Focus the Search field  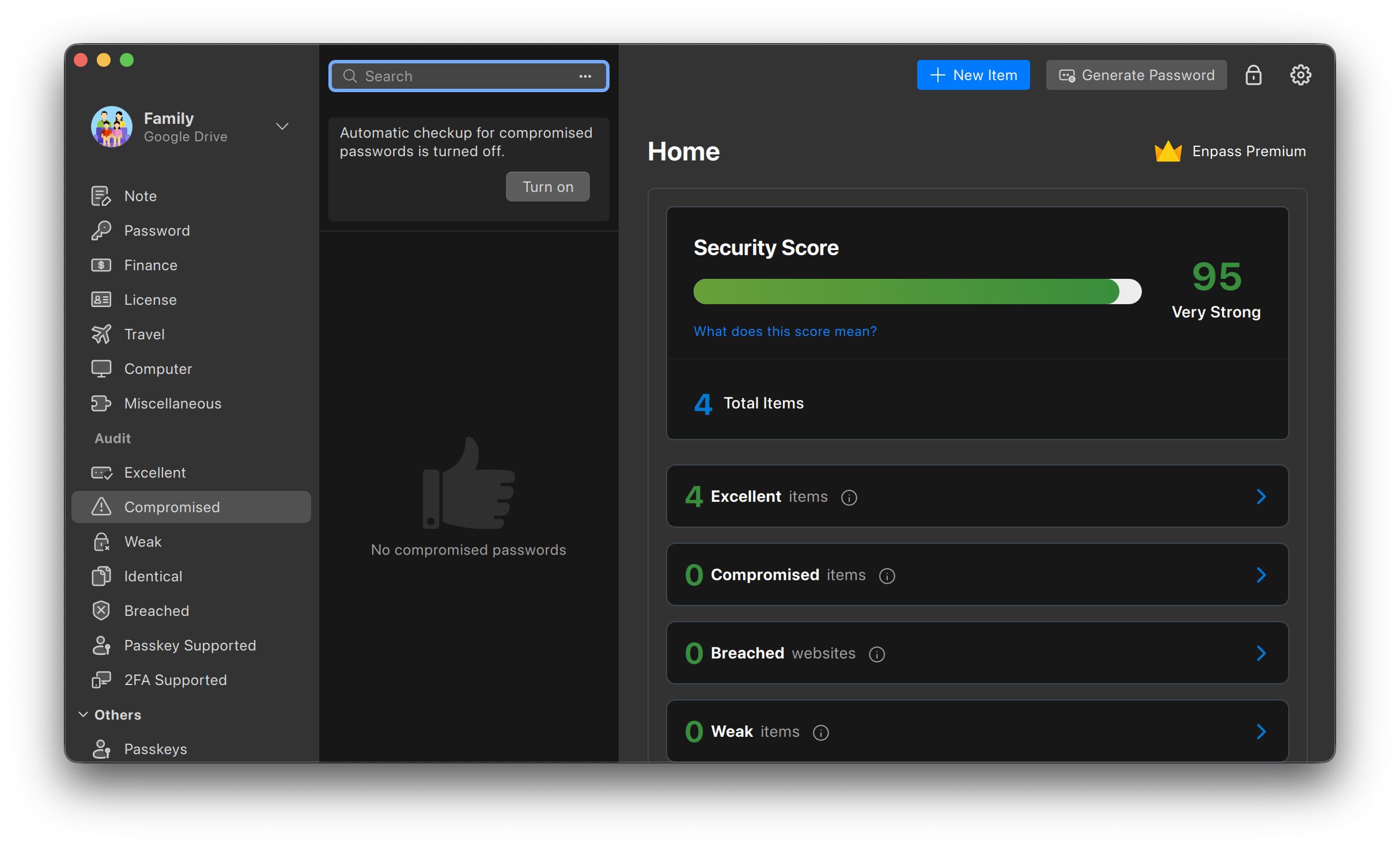click(468, 76)
